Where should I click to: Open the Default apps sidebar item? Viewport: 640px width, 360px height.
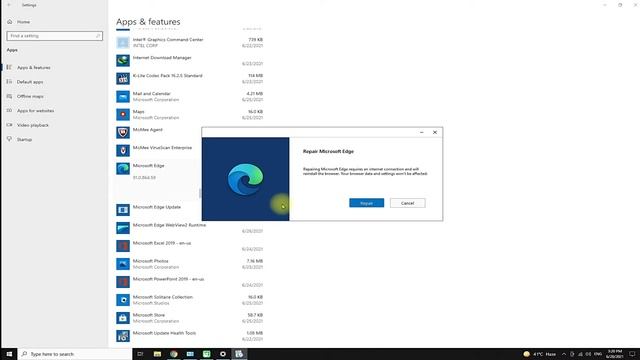[x=30, y=82]
